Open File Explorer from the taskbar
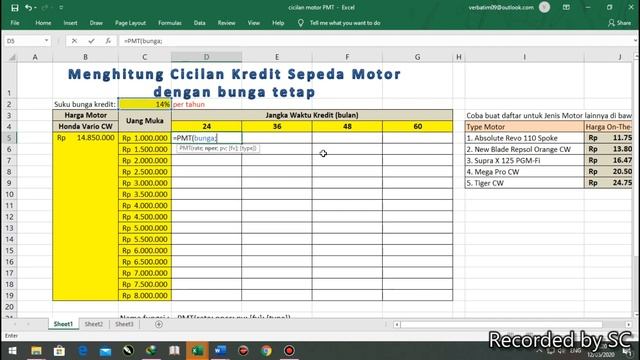This screenshot has width=640, height=360. pyautogui.click(x=36, y=351)
